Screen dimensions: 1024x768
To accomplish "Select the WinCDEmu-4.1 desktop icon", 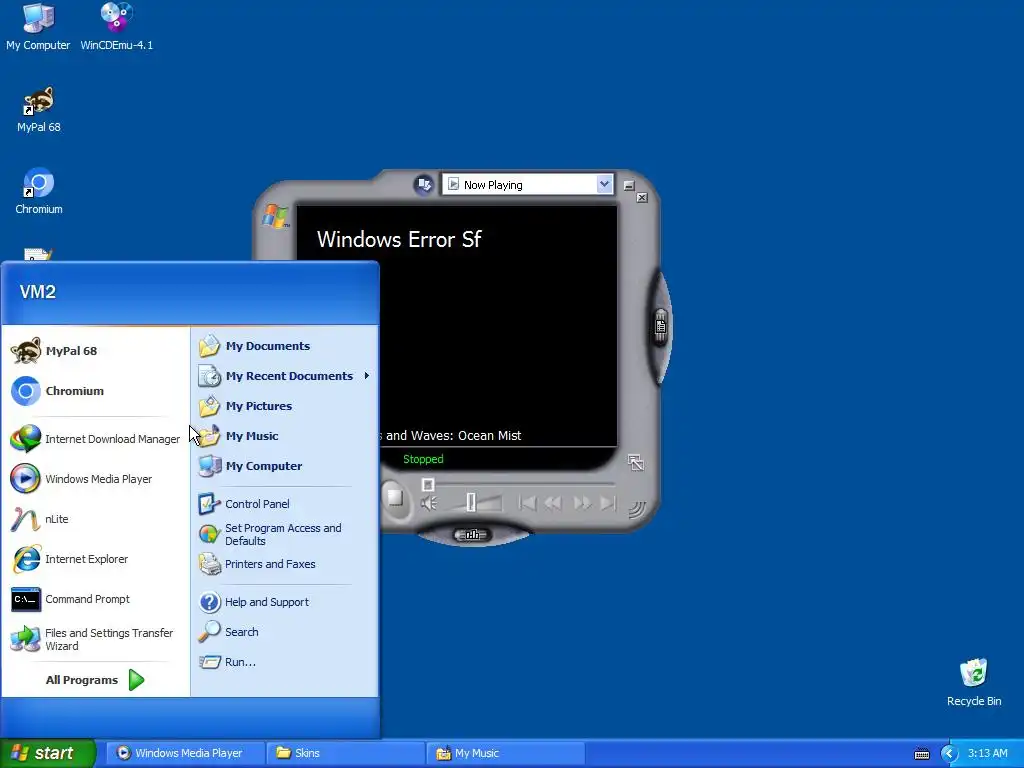I will coord(117,26).
